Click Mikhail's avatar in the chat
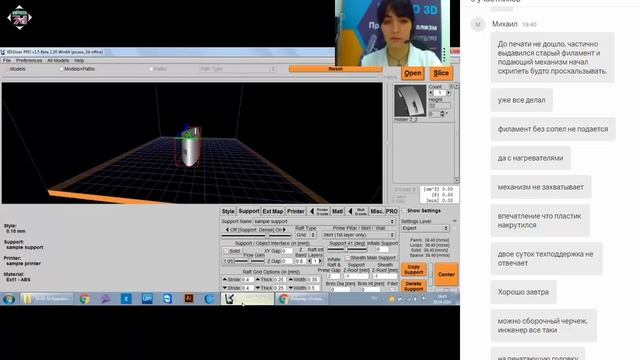Screen dimensions: 640x360 pos(478,24)
